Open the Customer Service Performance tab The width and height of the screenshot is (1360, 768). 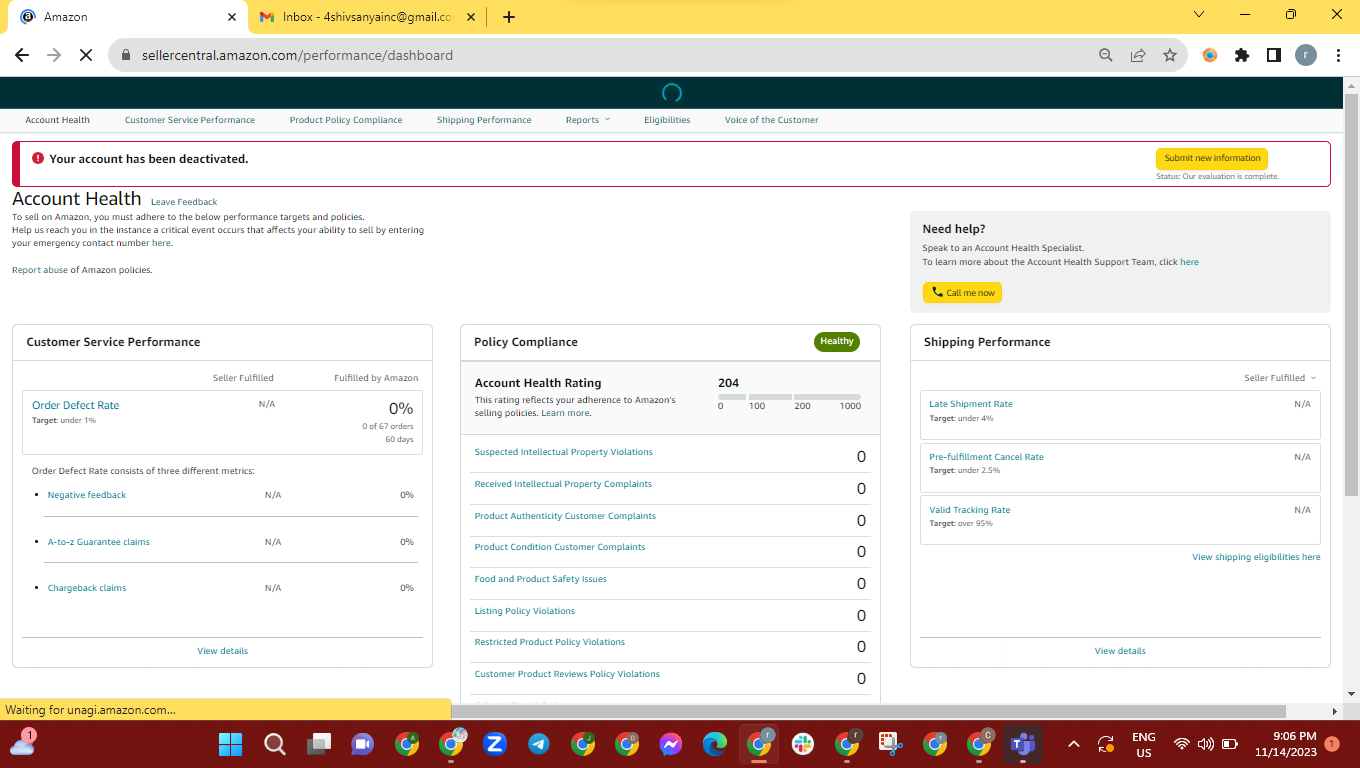click(x=190, y=120)
